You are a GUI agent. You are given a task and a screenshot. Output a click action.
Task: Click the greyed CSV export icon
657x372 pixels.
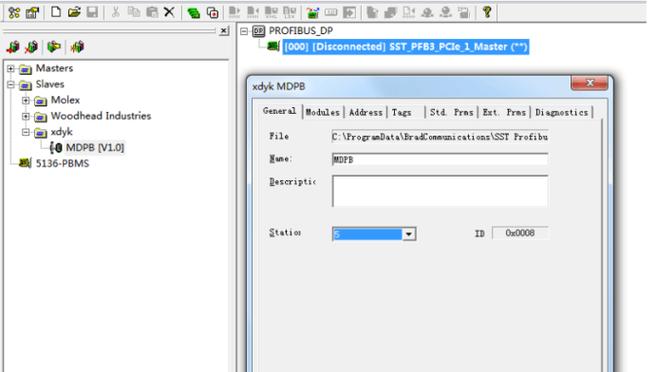point(290,12)
